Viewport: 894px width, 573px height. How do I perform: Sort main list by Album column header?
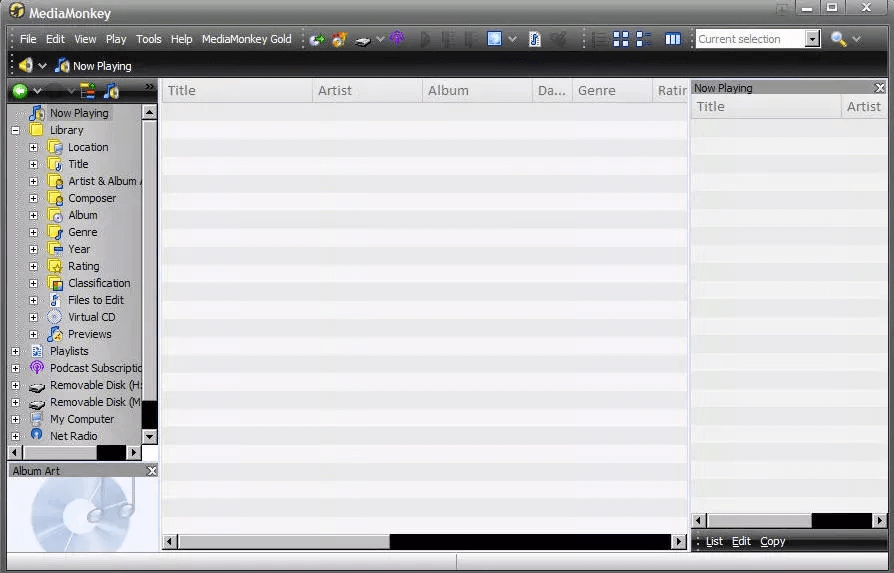(477, 91)
